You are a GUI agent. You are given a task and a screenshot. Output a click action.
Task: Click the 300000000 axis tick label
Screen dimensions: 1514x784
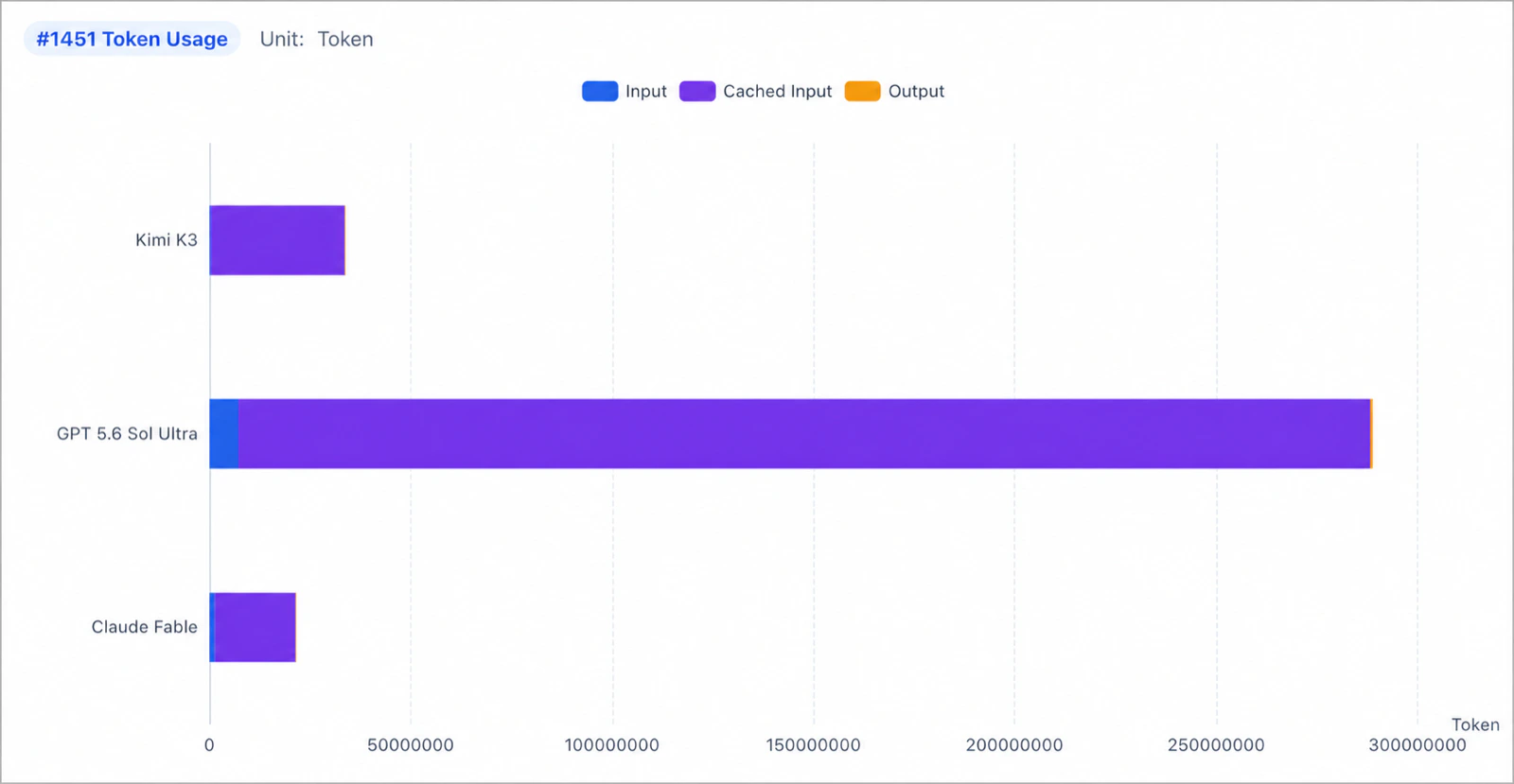click(x=1417, y=745)
